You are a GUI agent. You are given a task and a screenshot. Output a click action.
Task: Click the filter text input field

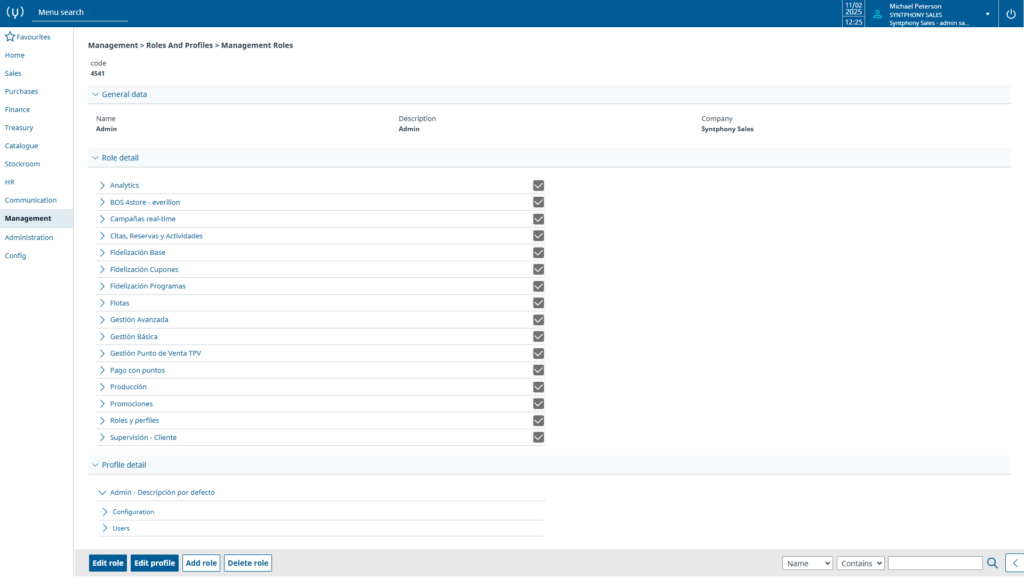pyautogui.click(x=935, y=563)
